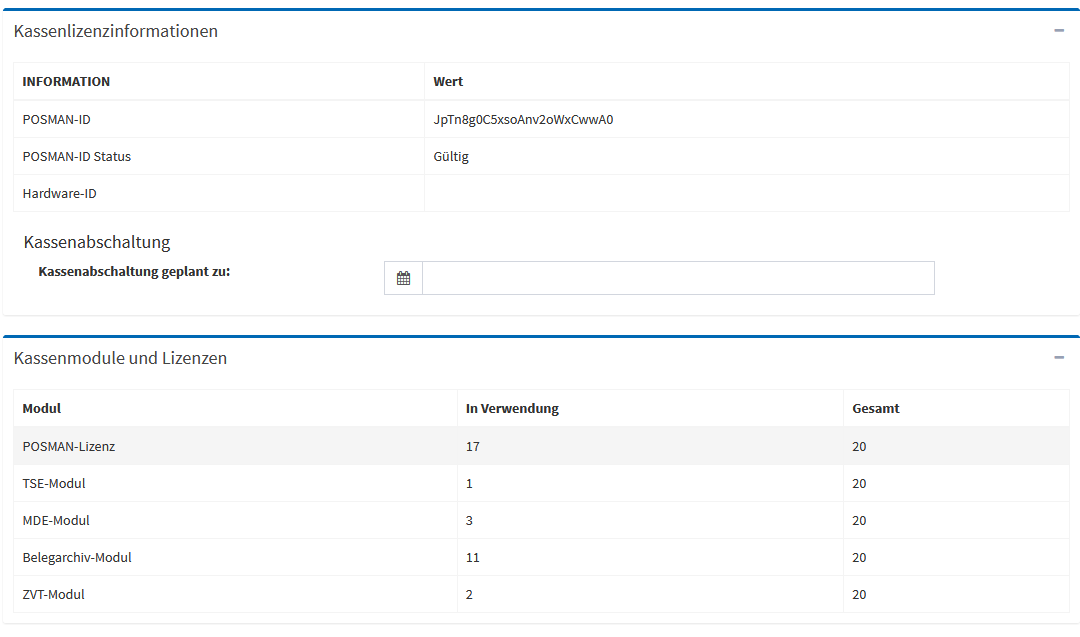Image resolution: width=1080 pixels, height=637 pixels.
Task: Click the INFORMATION column header
Action: pyautogui.click(x=66, y=82)
